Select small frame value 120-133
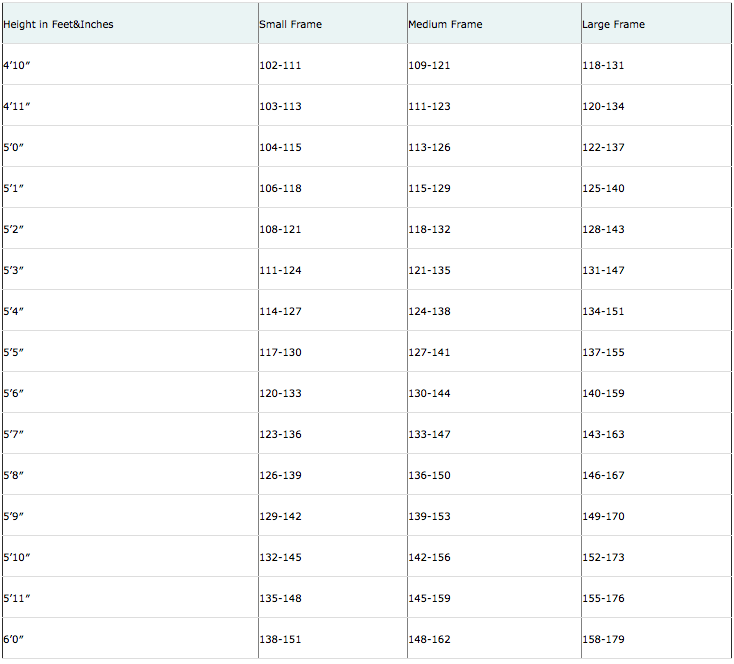 (280, 393)
